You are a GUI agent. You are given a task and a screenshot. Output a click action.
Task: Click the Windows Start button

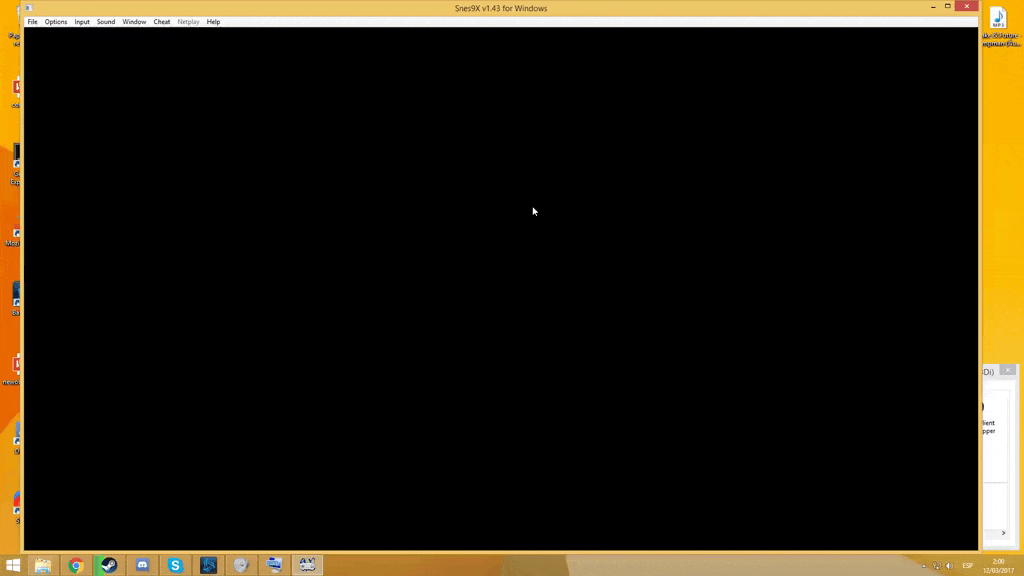13,565
